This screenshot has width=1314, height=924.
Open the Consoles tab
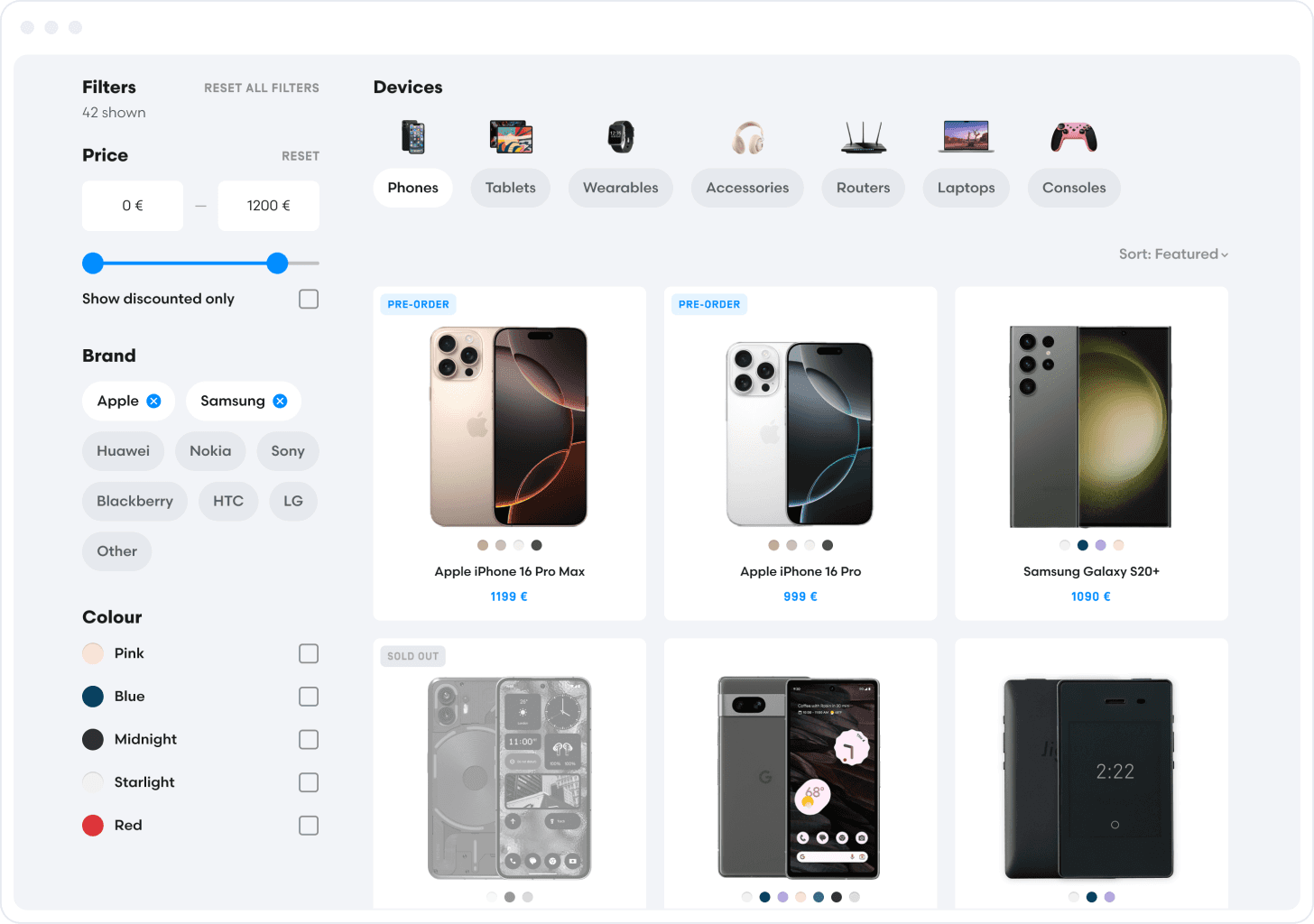pyautogui.click(x=1074, y=188)
